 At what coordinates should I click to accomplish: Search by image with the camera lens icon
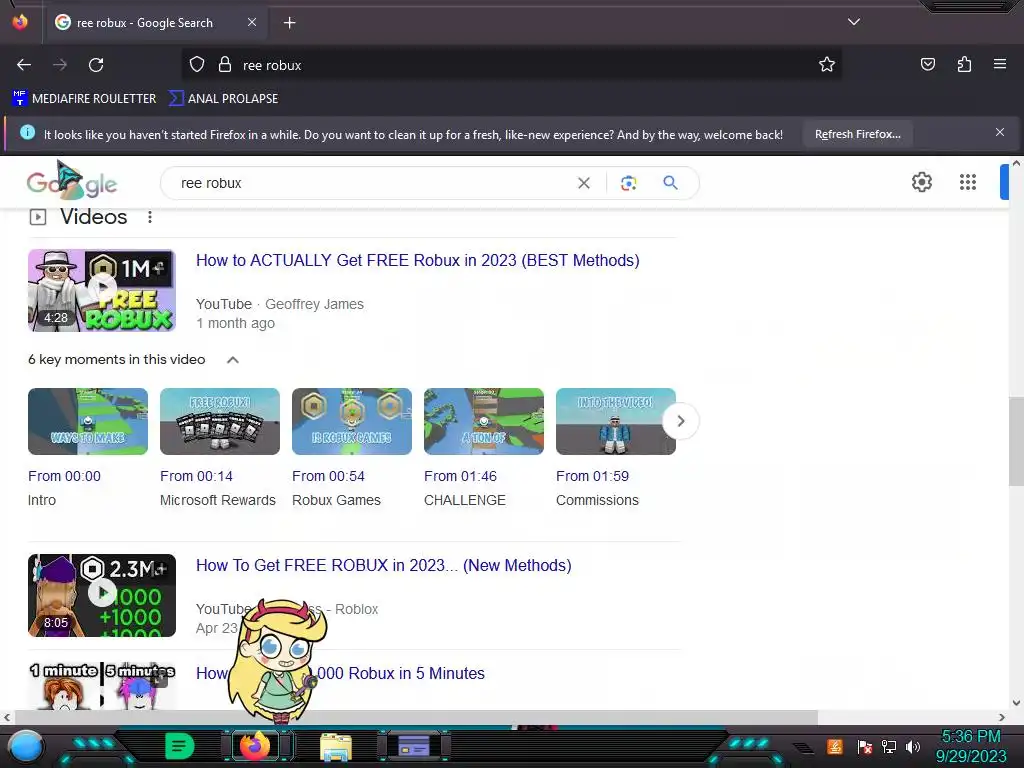(628, 184)
